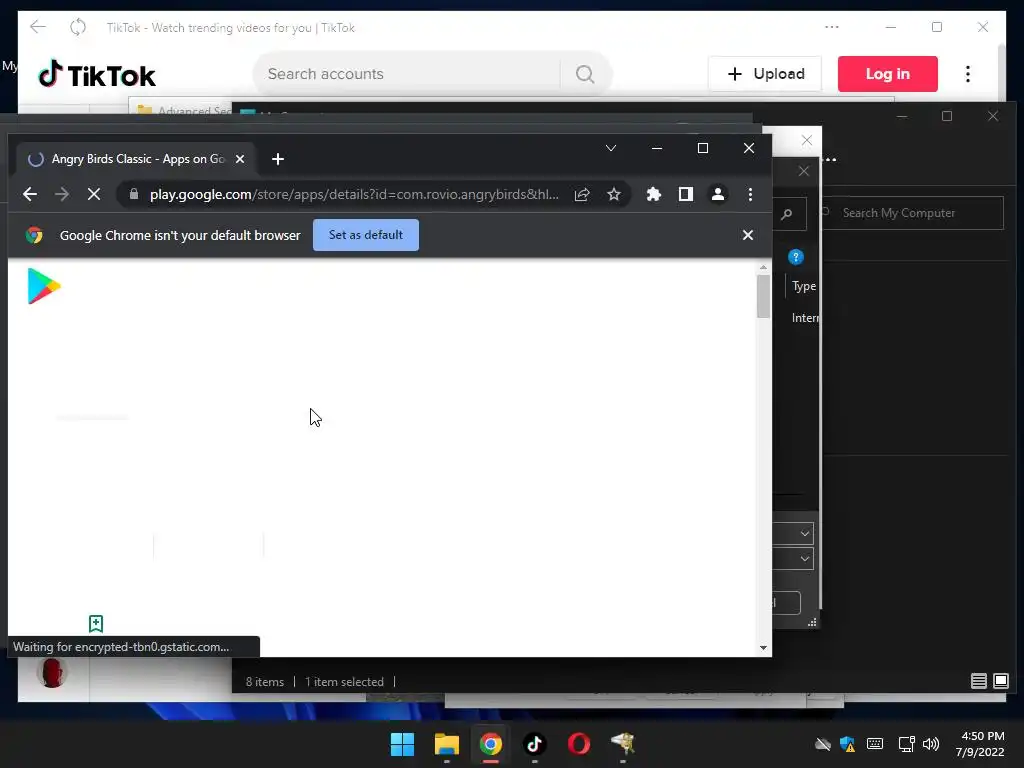The image size is (1024, 768).
Task: Click the TikTok Log in button
Action: (x=888, y=74)
